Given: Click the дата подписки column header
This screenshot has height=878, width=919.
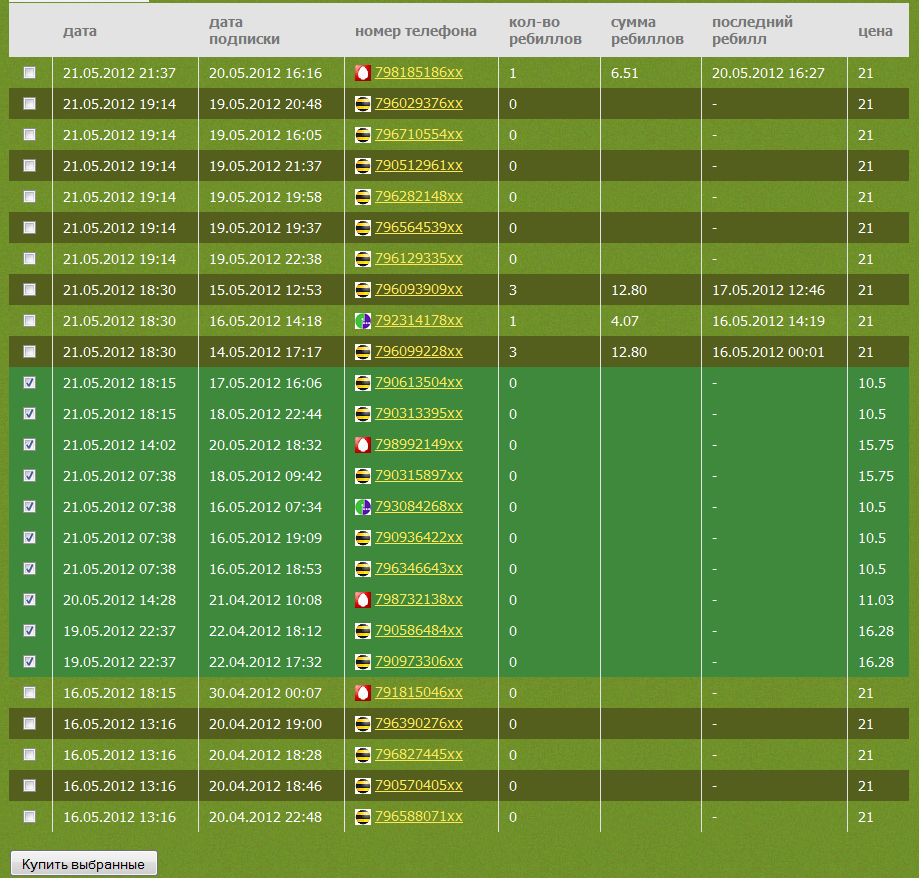Looking at the screenshot, I should click(244, 30).
